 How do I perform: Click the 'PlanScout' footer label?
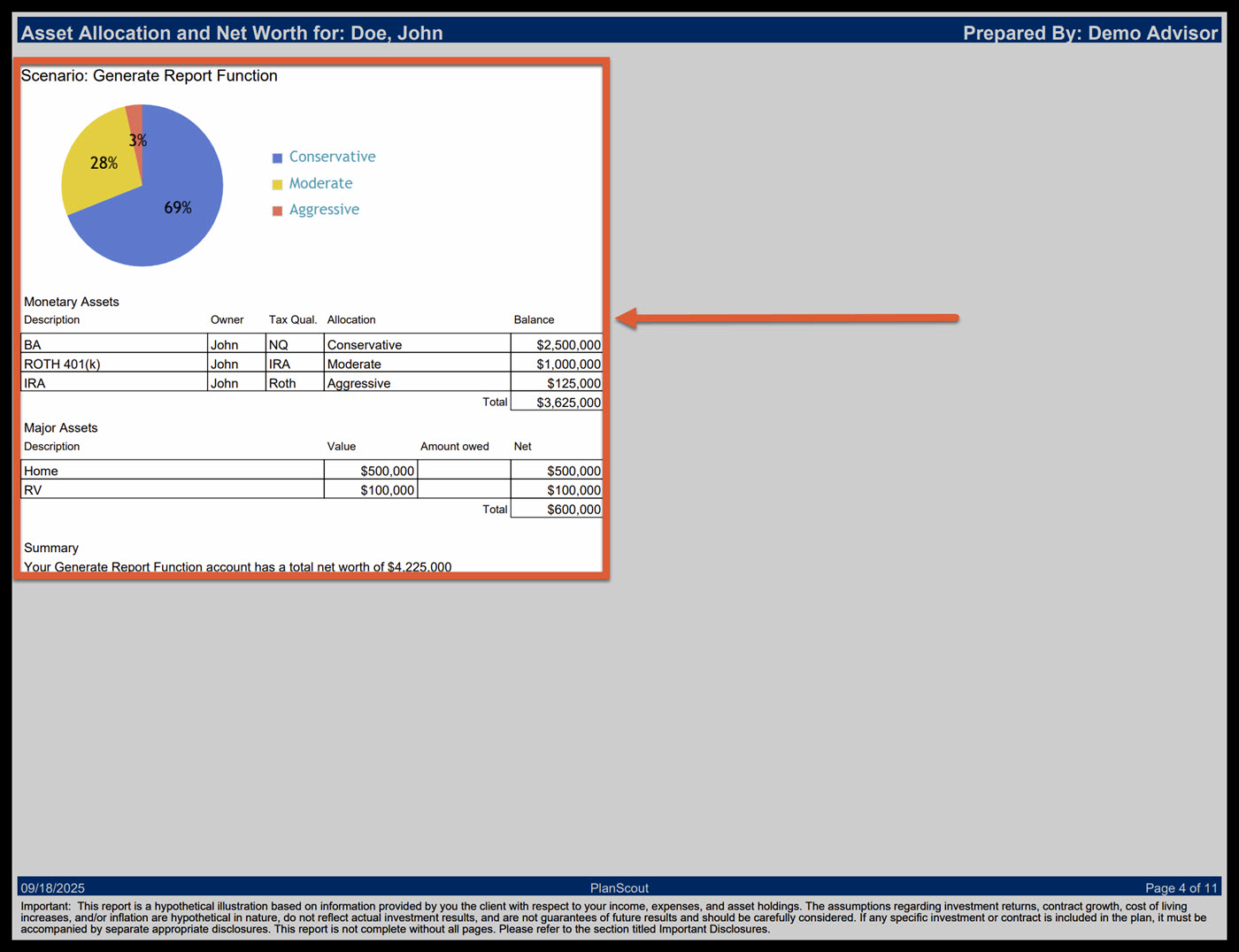(619, 887)
